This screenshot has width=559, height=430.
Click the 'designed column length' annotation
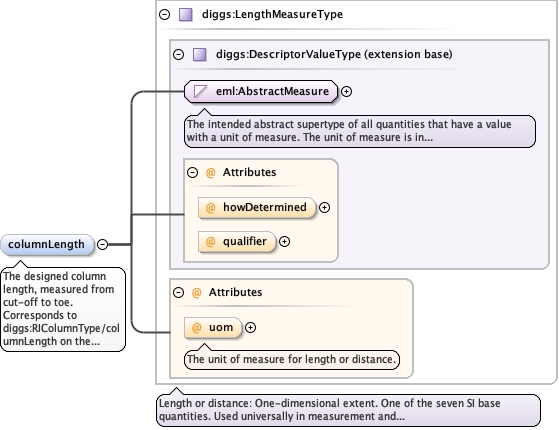click(x=63, y=309)
